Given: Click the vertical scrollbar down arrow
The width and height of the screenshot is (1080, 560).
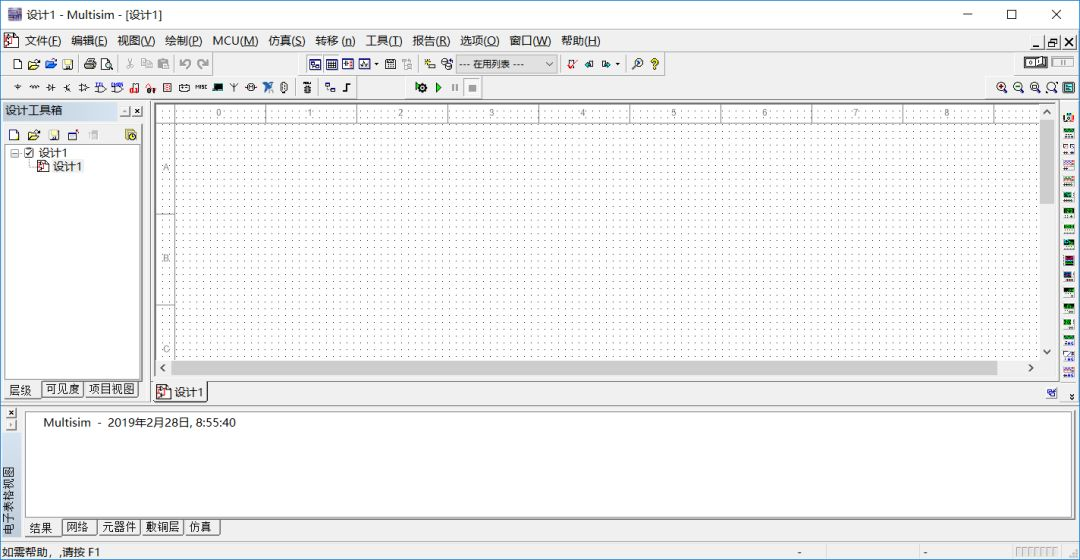Looking at the screenshot, I should pyautogui.click(x=1047, y=351).
